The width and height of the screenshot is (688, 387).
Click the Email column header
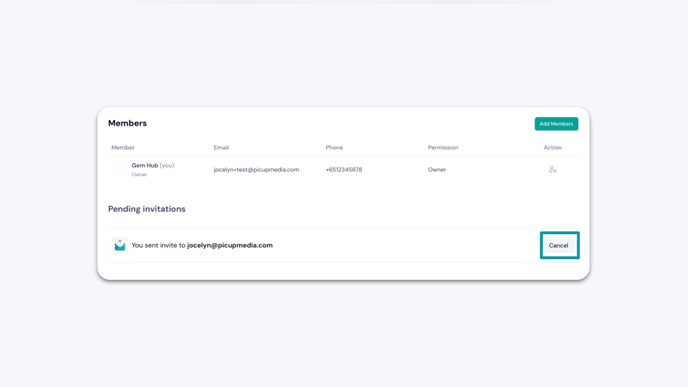tap(221, 147)
